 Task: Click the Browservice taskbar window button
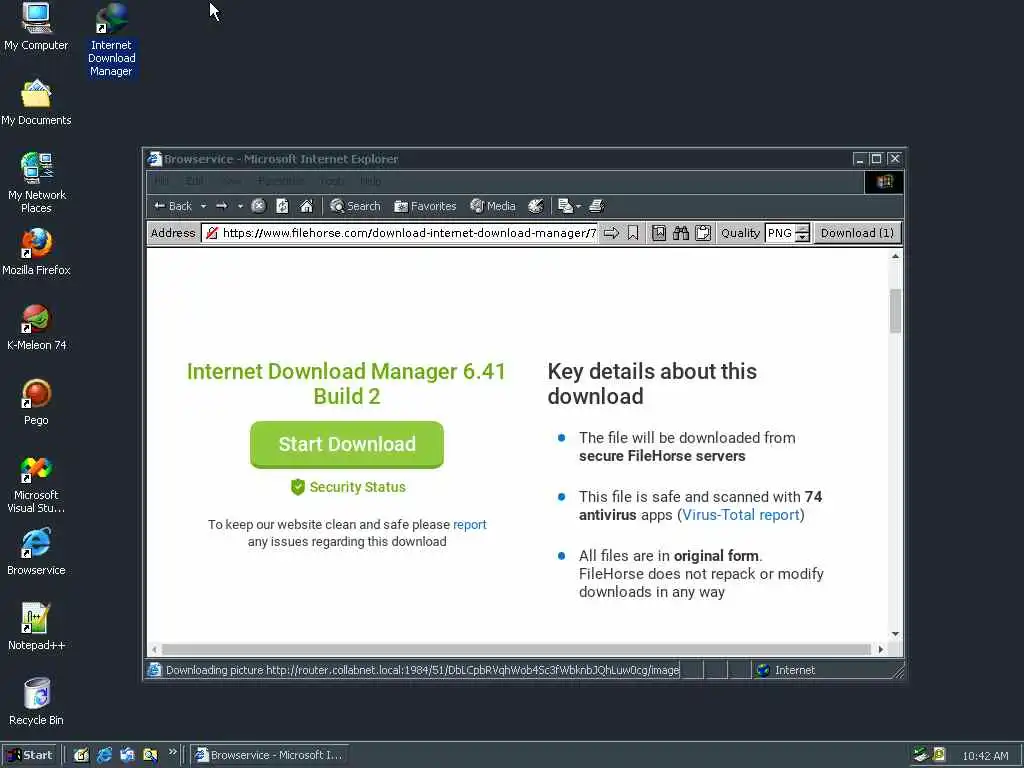(x=269, y=755)
